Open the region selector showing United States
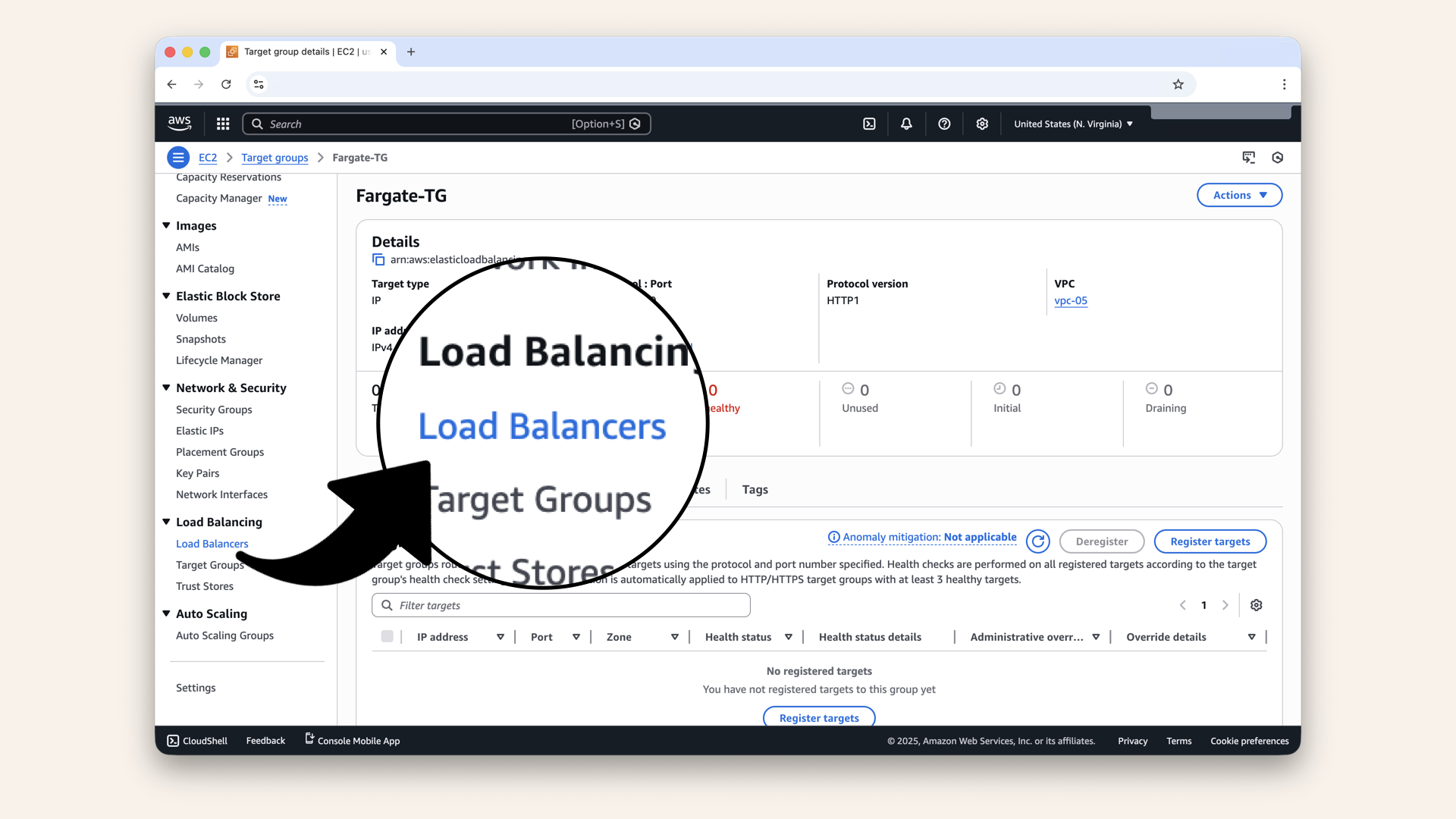 [1072, 124]
